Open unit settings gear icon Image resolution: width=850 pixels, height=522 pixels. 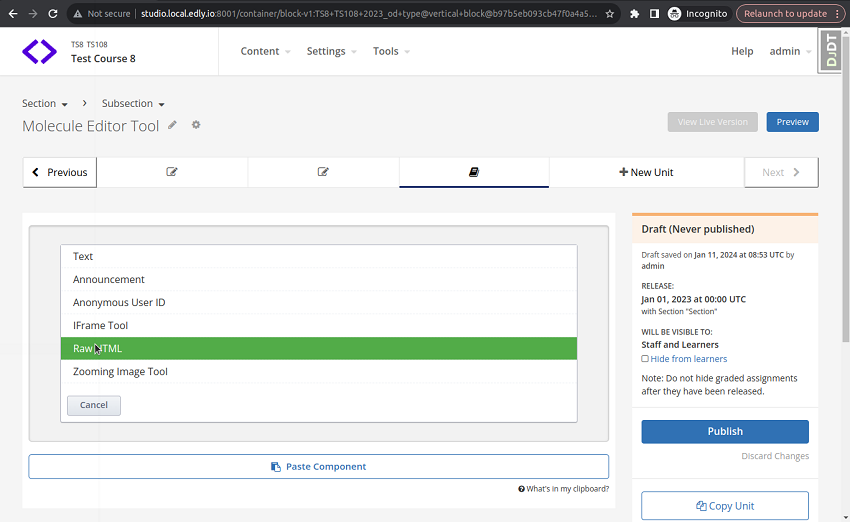(x=196, y=125)
